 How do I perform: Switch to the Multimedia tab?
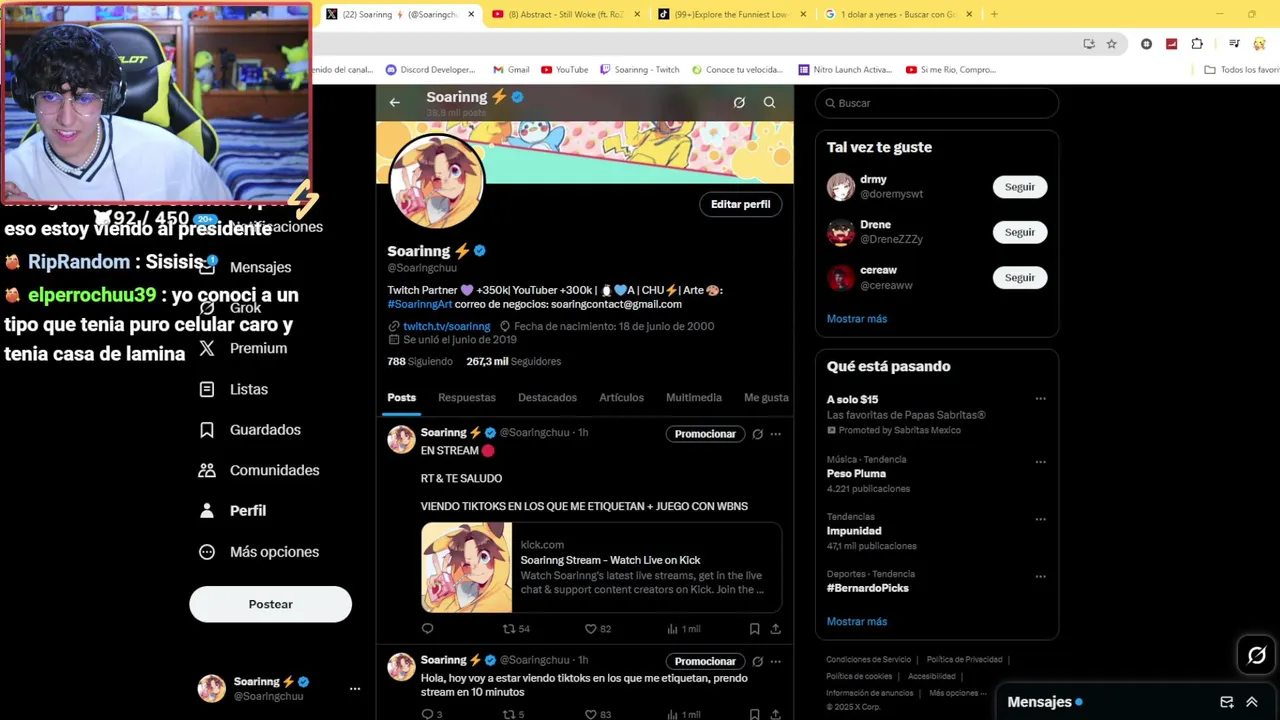tap(694, 397)
